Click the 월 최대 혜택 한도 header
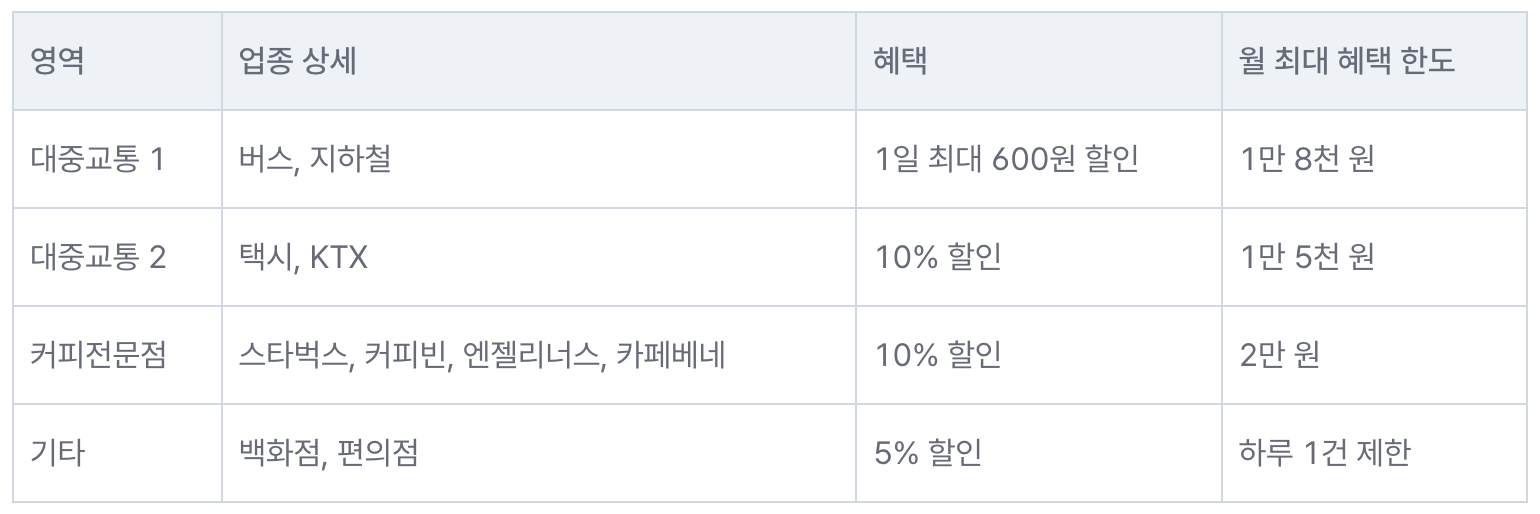The height and width of the screenshot is (514, 1540). click(x=1375, y=62)
